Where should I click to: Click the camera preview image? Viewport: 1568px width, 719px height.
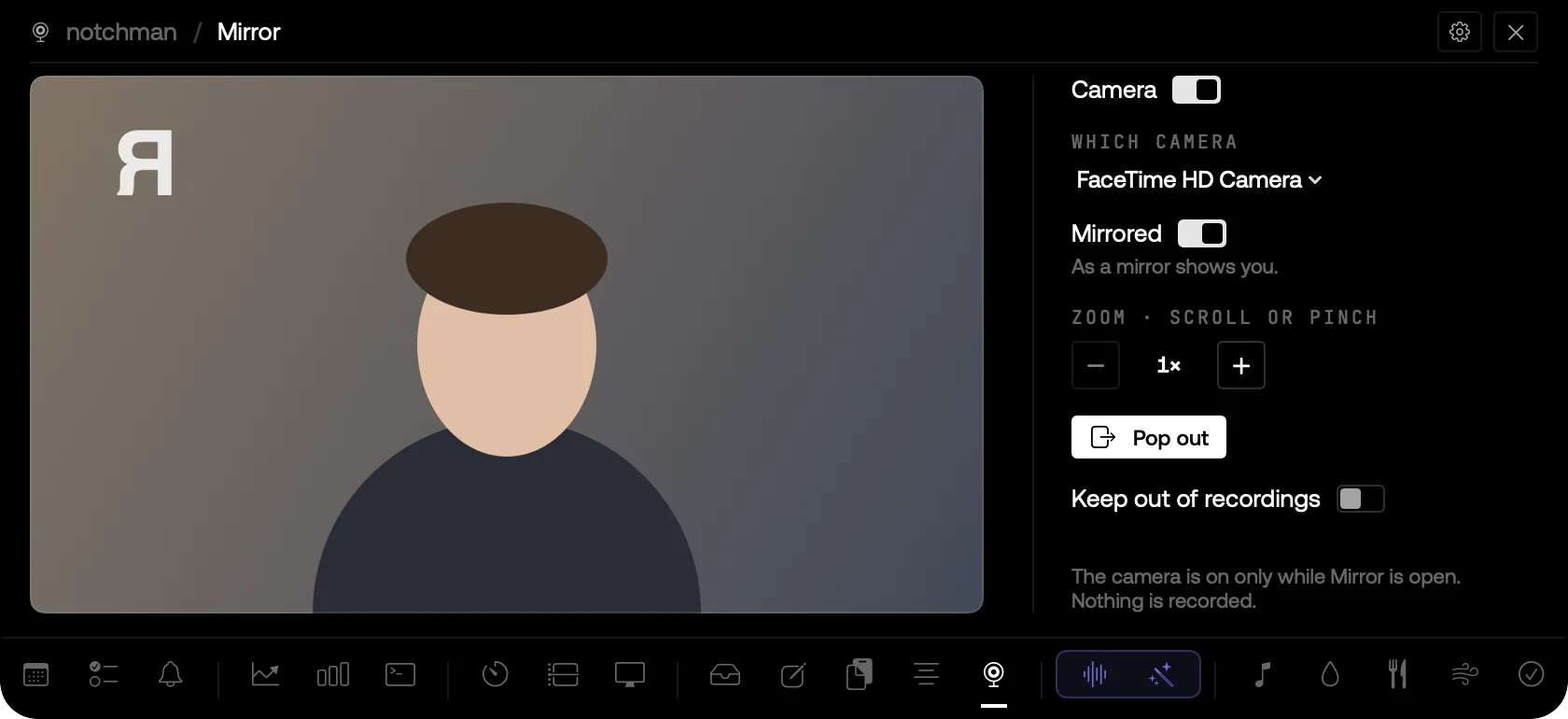[507, 345]
